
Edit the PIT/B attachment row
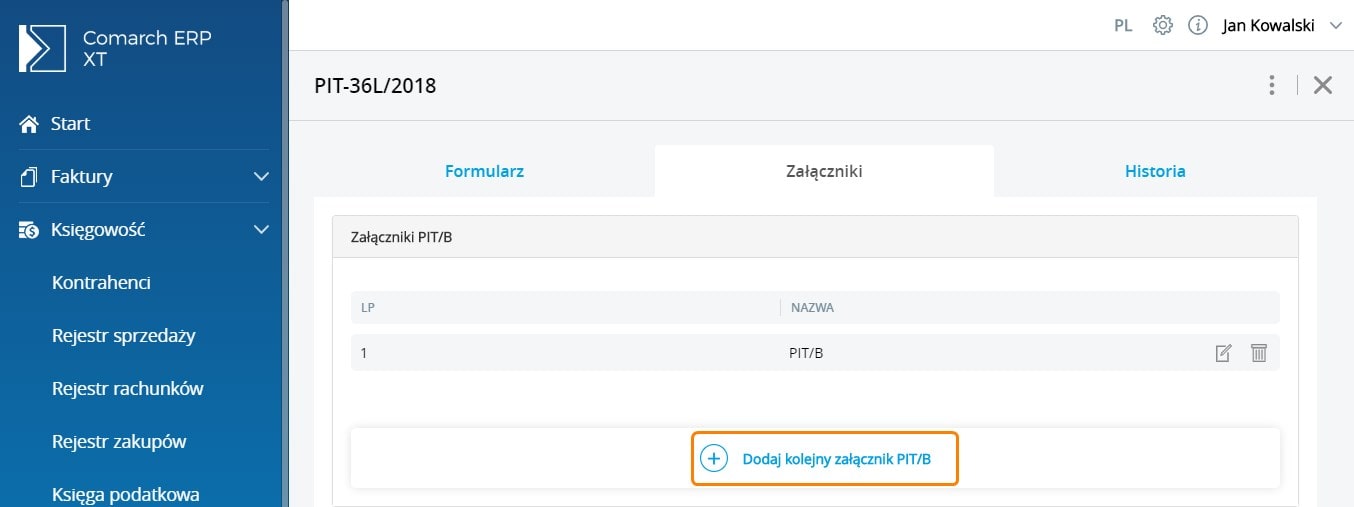pyautogui.click(x=1223, y=353)
